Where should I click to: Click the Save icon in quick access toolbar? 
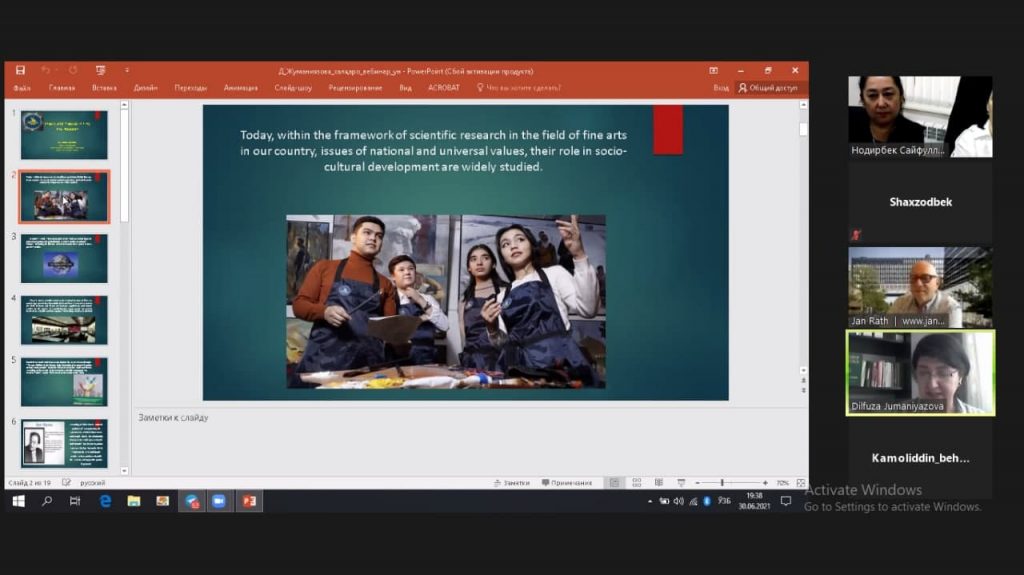click(x=19, y=71)
